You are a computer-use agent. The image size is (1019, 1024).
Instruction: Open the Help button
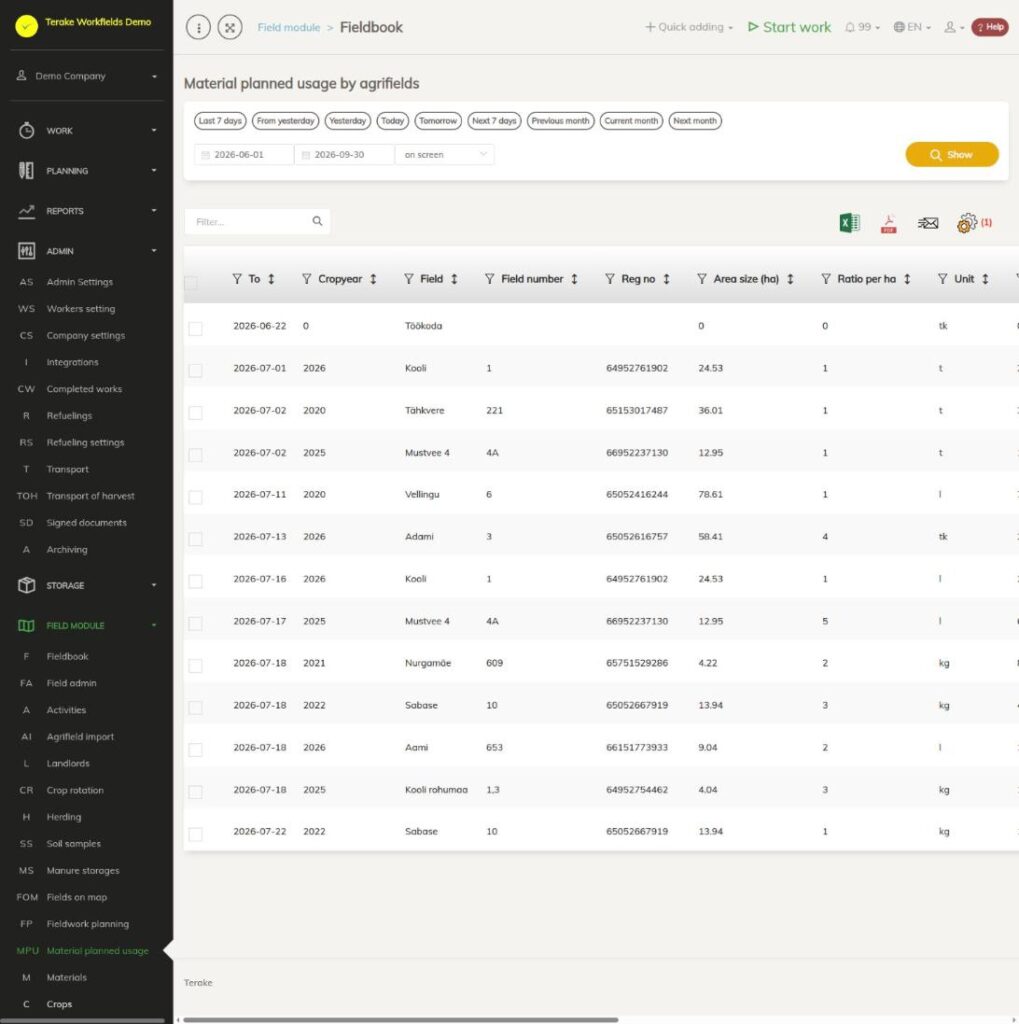[990, 27]
